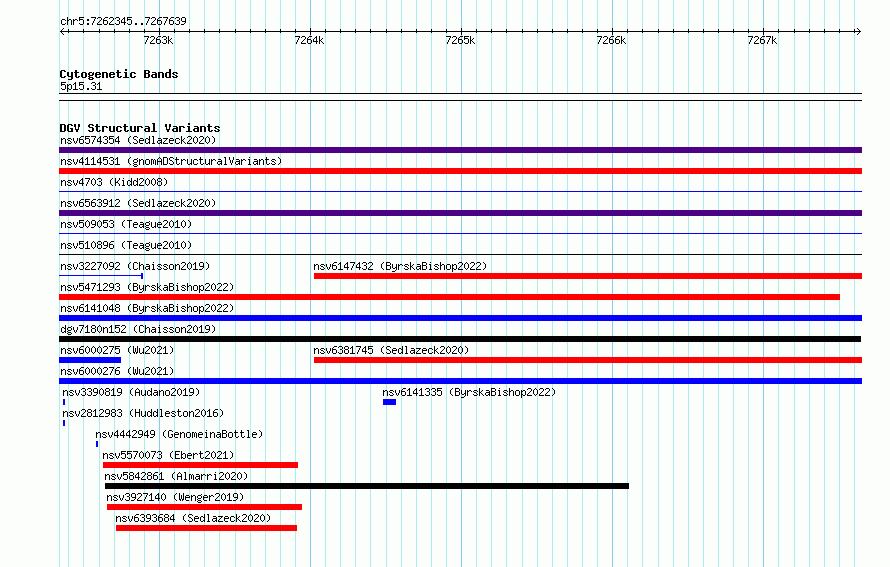Select the red bar under nsv5570073
890x567 pixels.
tap(200, 465)
